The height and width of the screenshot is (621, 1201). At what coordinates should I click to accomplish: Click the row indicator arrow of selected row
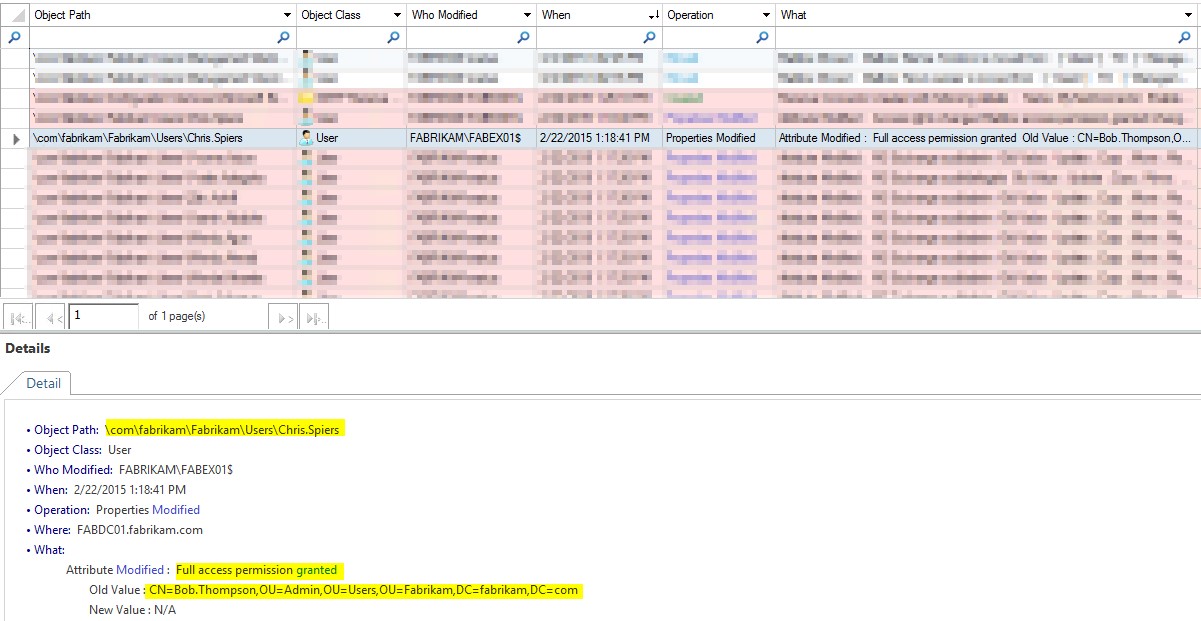(15, 138)
